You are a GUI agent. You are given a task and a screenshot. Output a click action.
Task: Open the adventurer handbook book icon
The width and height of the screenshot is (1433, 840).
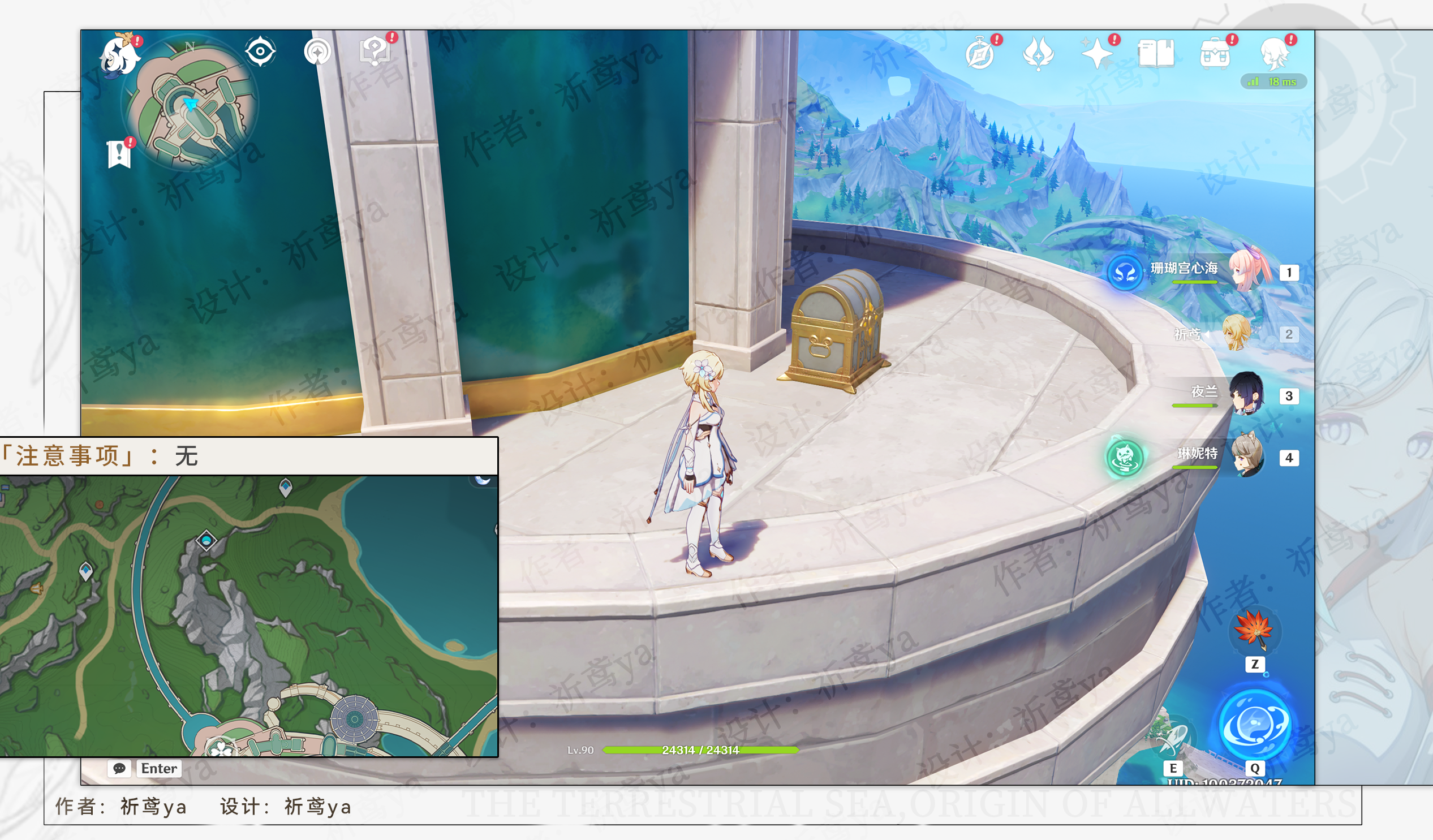1156,54
